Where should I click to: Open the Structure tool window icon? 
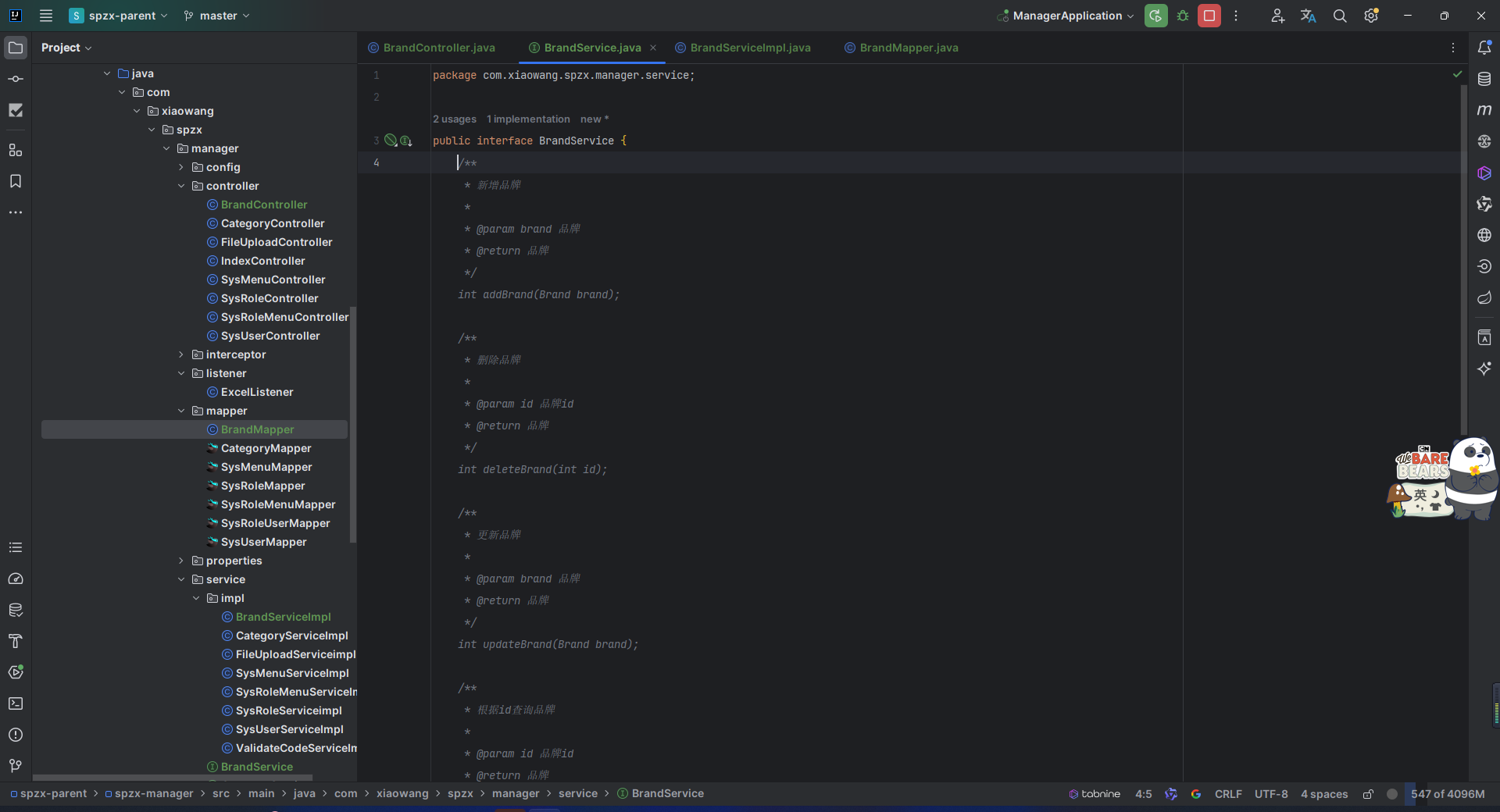[16, 150]
